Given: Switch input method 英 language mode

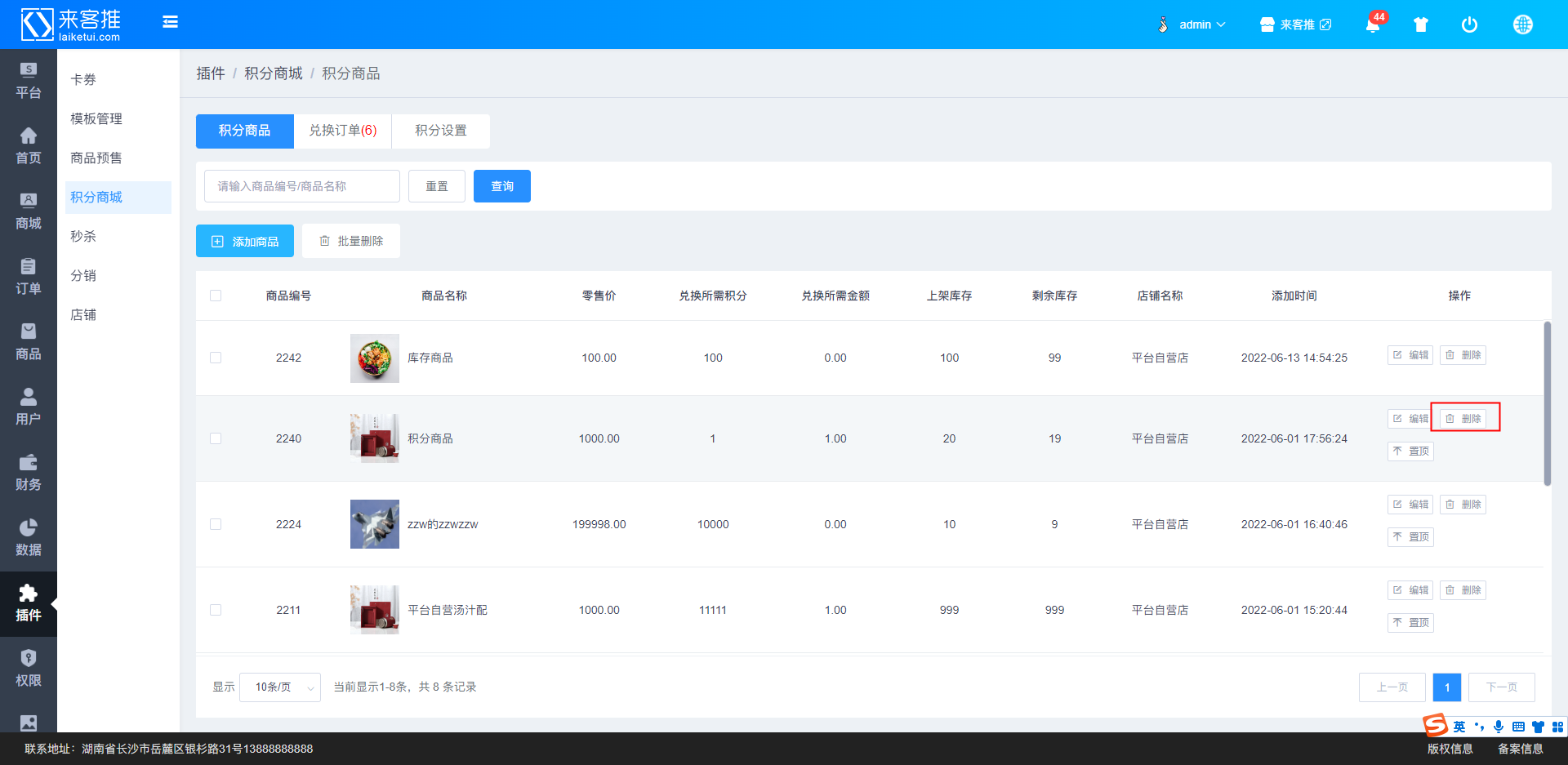Looking at the screenshot, I should click(x=1459, y=727).
